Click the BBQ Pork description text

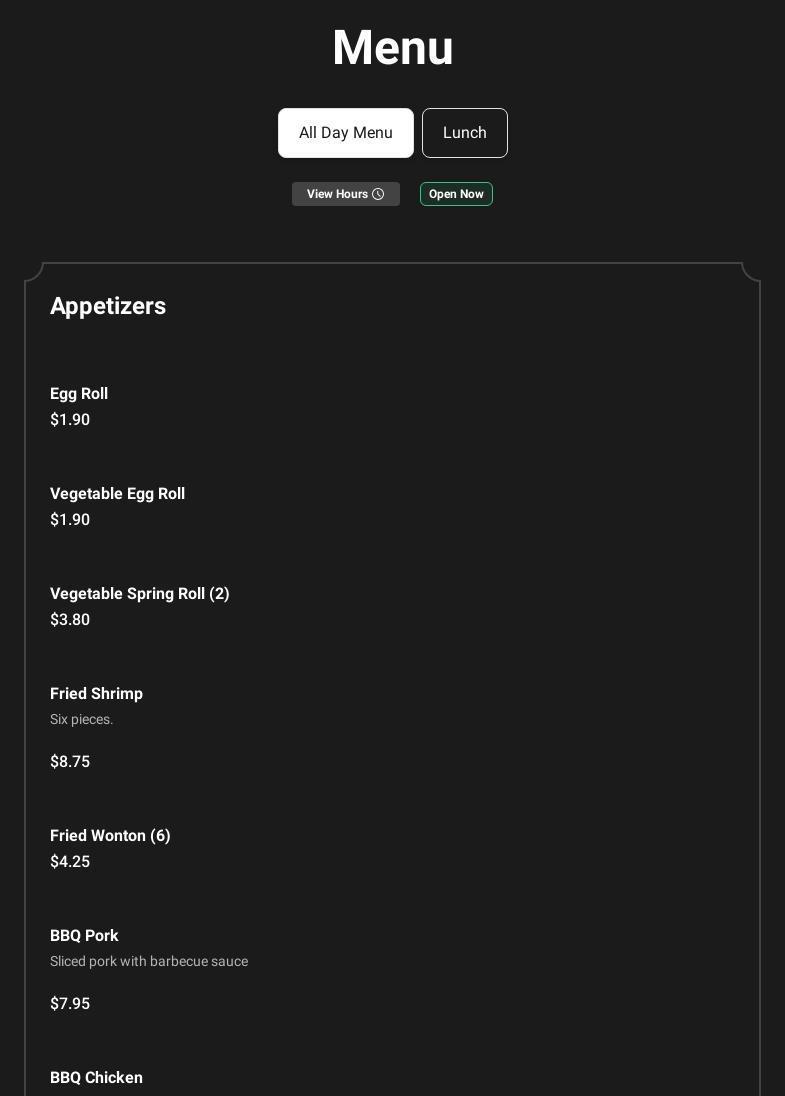coord(149,962)
